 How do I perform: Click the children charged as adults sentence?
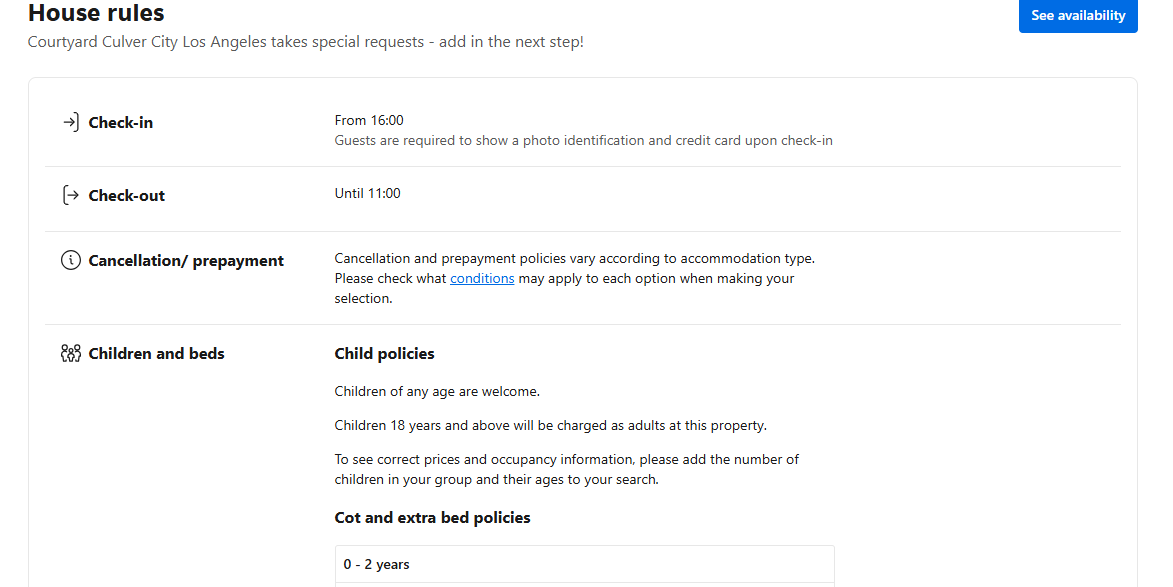click(551, 425)
